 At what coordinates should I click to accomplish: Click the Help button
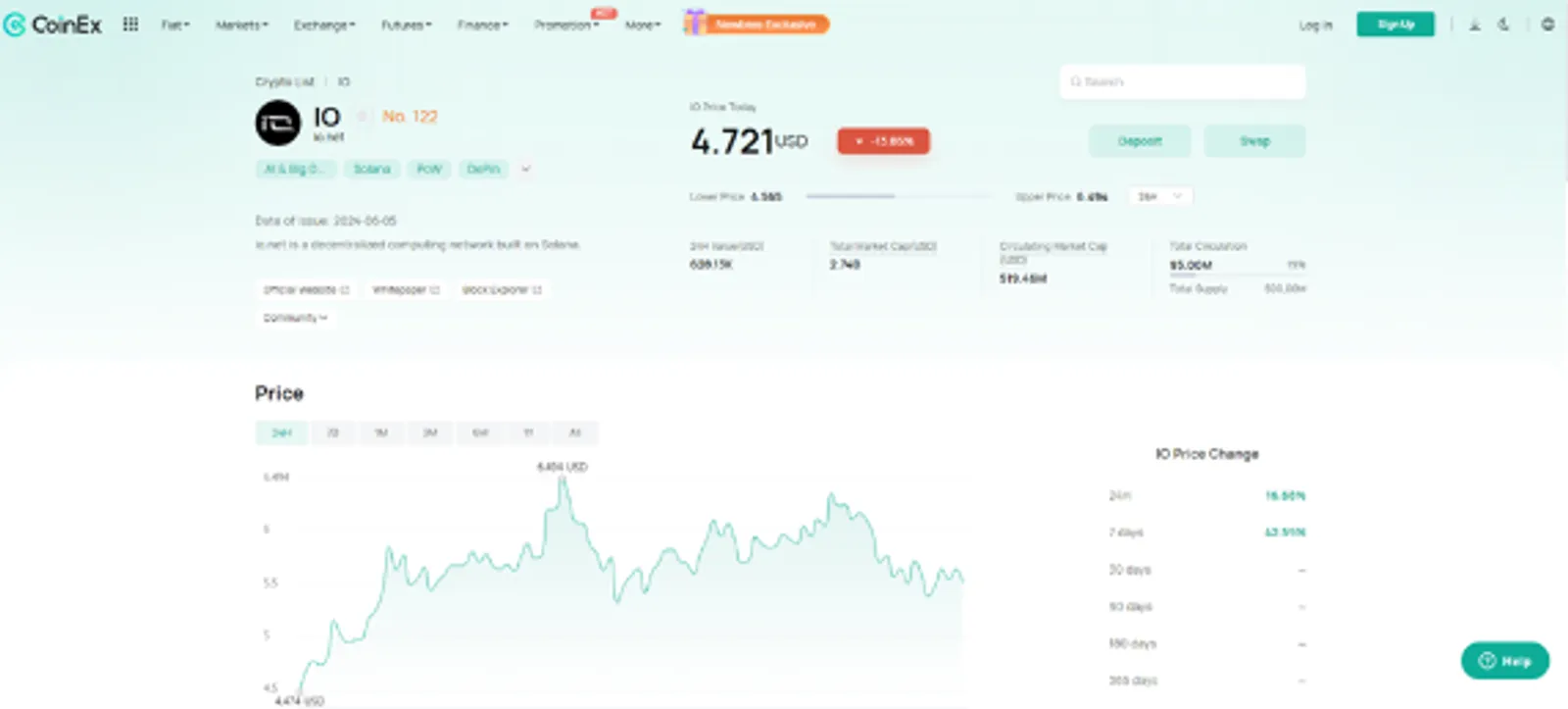tap(1505, 661)
